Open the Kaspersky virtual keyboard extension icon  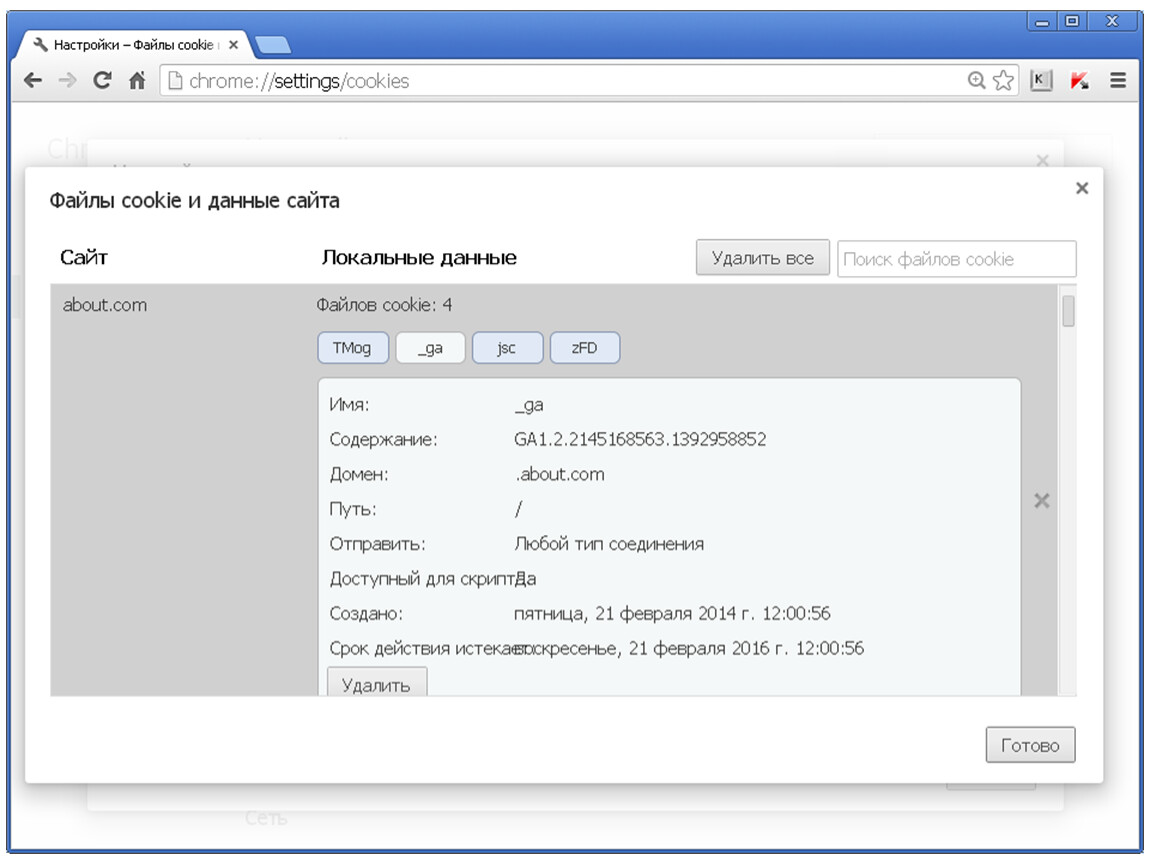[x=1041, y=81]
